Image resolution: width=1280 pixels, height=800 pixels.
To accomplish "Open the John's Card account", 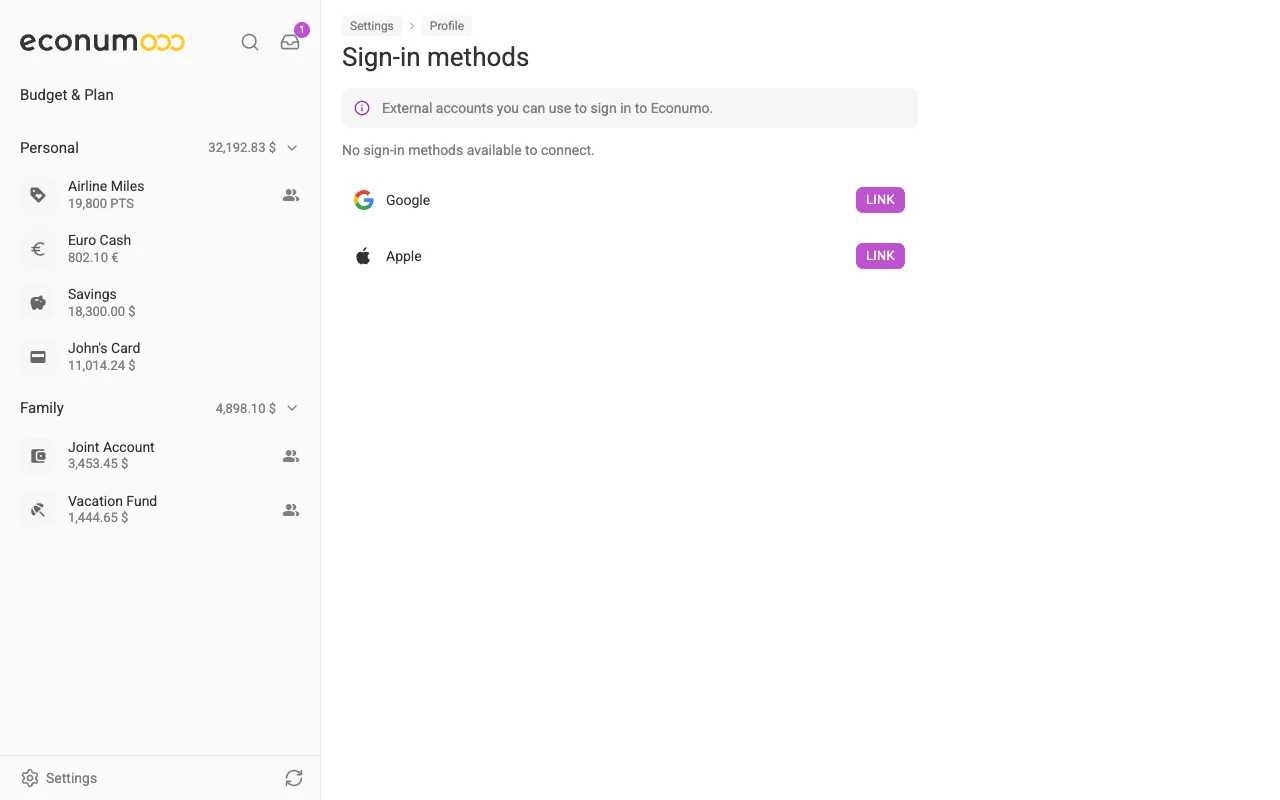I will point(160,357).
